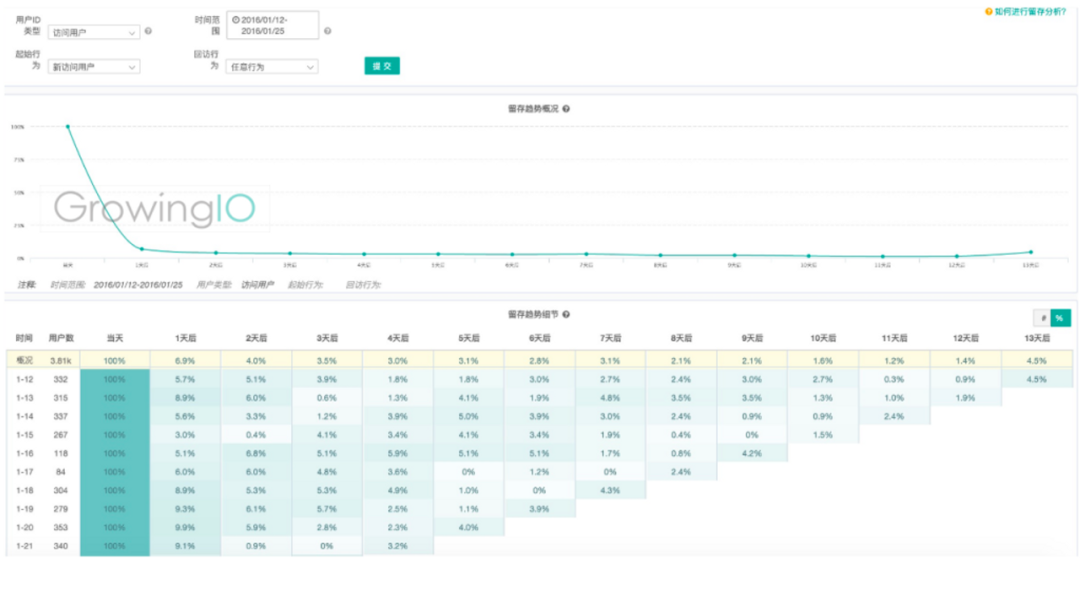Viewport: 1080px width, 597px height.
Task: Select the 1-15 row date label
Action: tap(24, 435)
